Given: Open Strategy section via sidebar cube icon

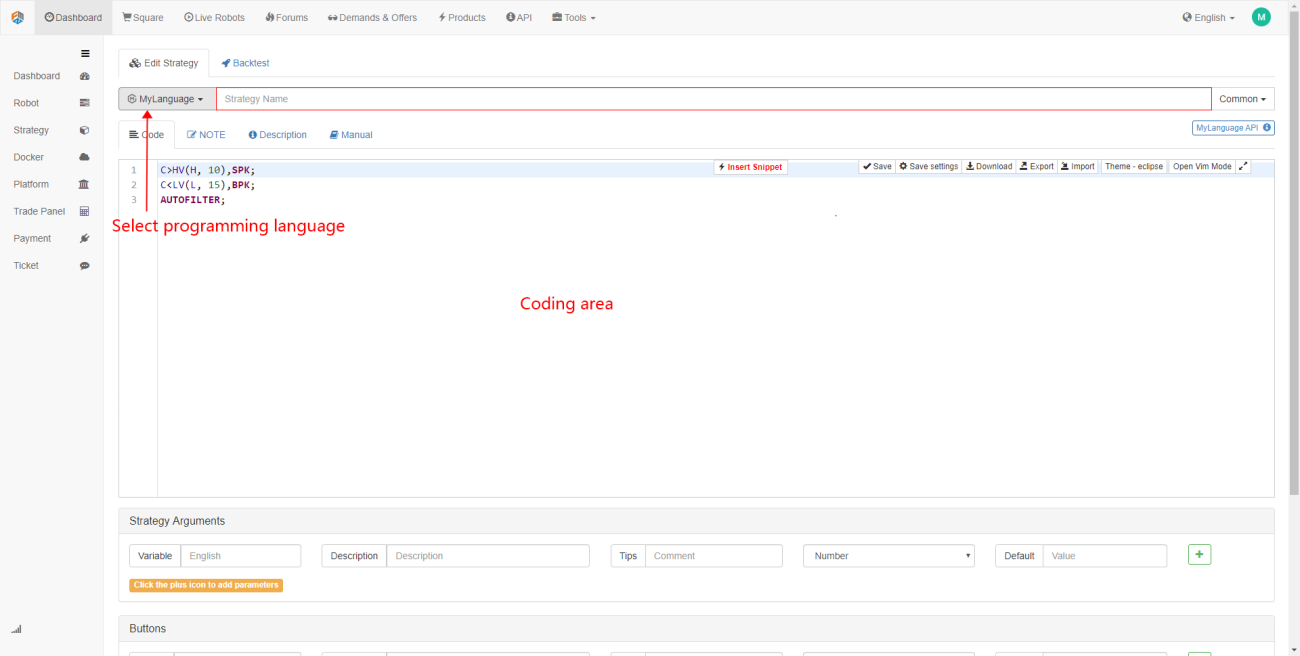Looking at the screenshot, I should tap(84, 130).
